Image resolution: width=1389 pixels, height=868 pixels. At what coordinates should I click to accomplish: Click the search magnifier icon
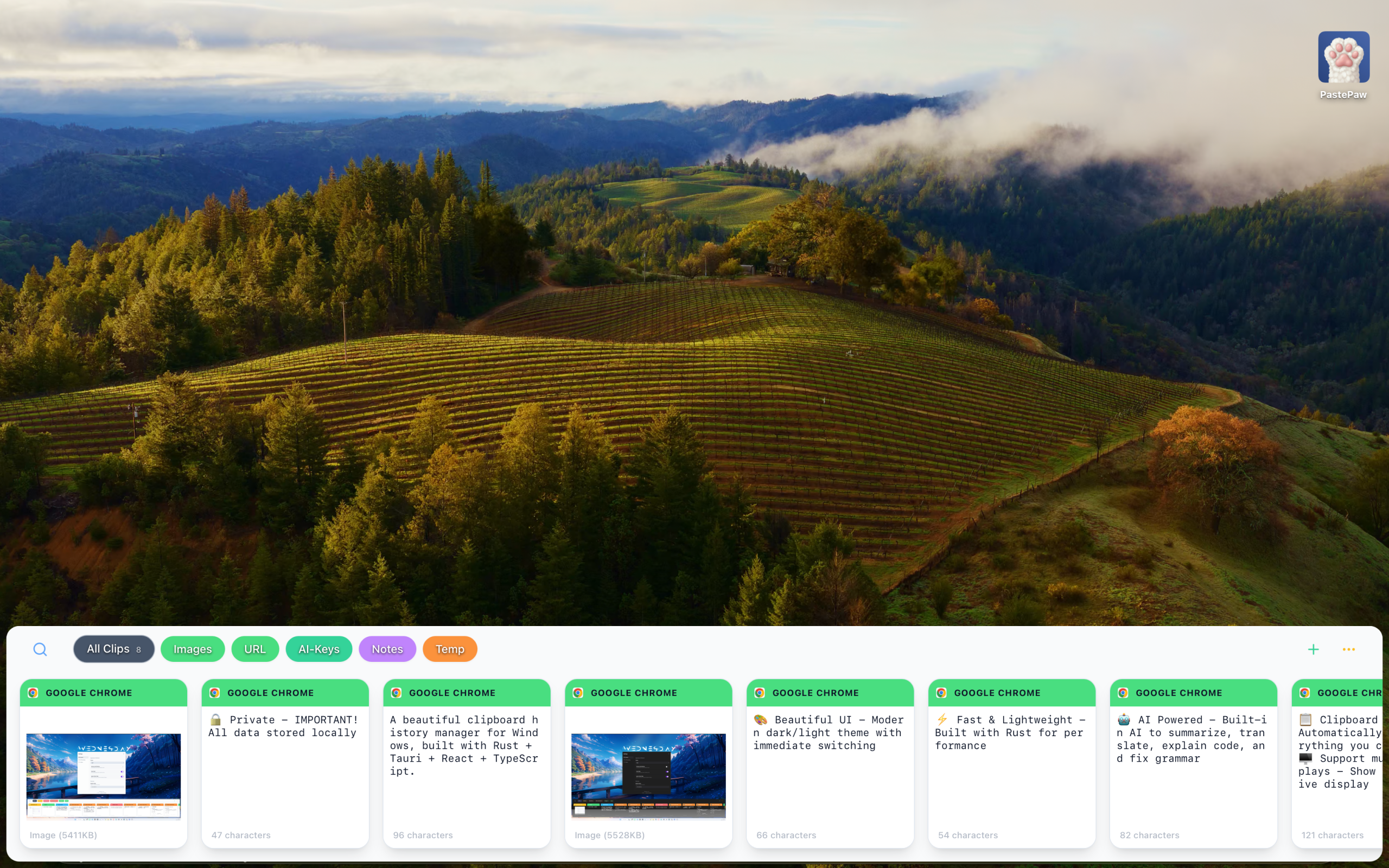pyautogui.click(x=40, y=649)
